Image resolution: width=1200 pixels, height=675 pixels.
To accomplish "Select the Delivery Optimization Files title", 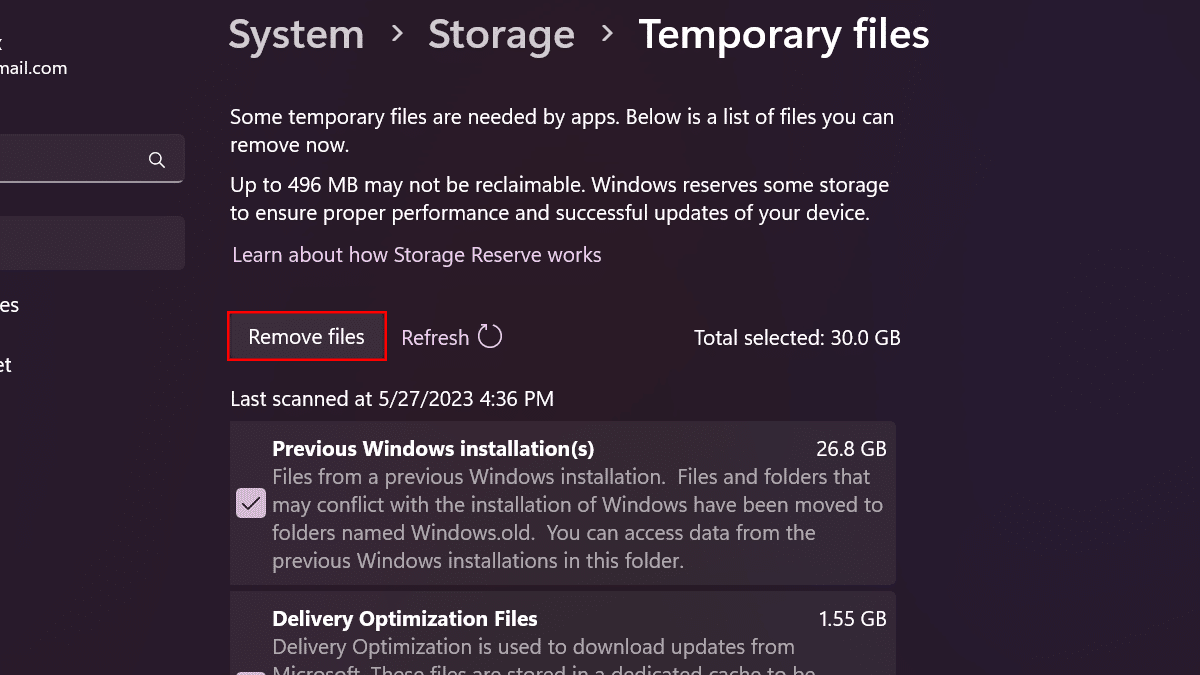I will (x=405, y=619).
